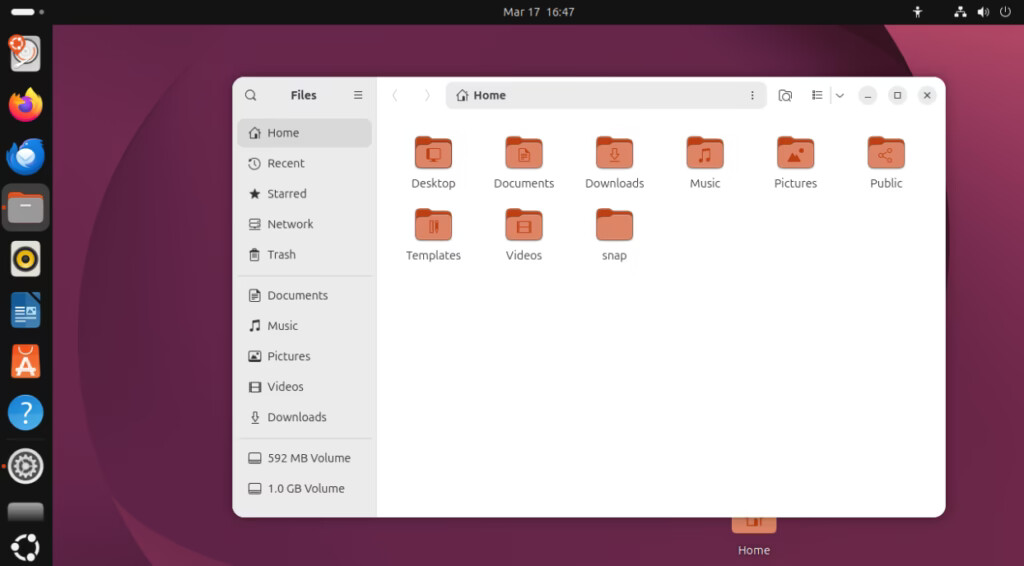This screenshot has width=1024, height=566.
Task: Launch Firefox from the dock
Action: coord(26,105)
